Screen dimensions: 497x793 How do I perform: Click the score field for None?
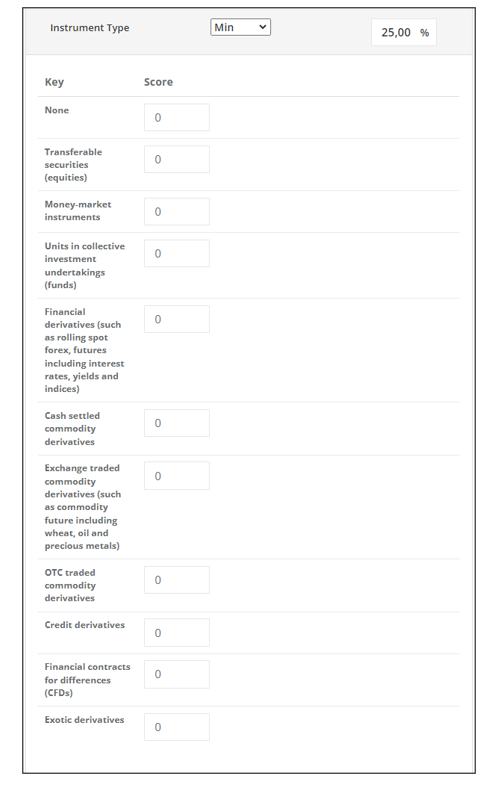(x=177, y=117)
